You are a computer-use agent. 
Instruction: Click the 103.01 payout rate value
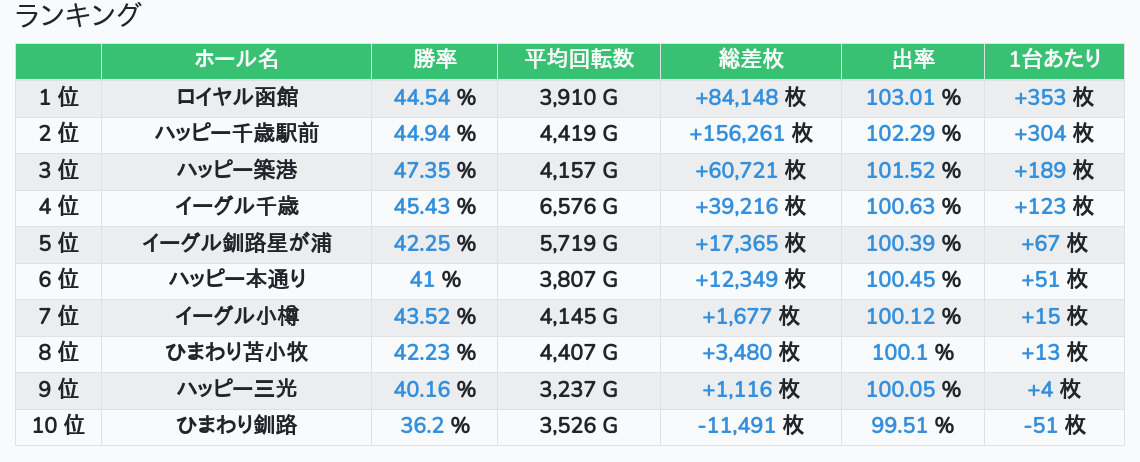(899, 97)
